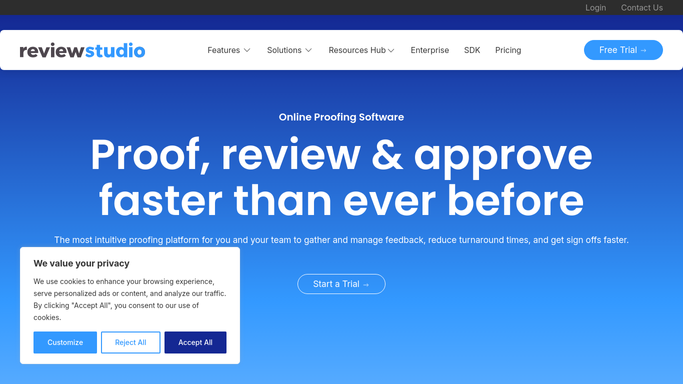The width and height of the screenshot is (683, 384).
Task: Expand the Solutions chevron arrow
Action: tap(308, 51)
